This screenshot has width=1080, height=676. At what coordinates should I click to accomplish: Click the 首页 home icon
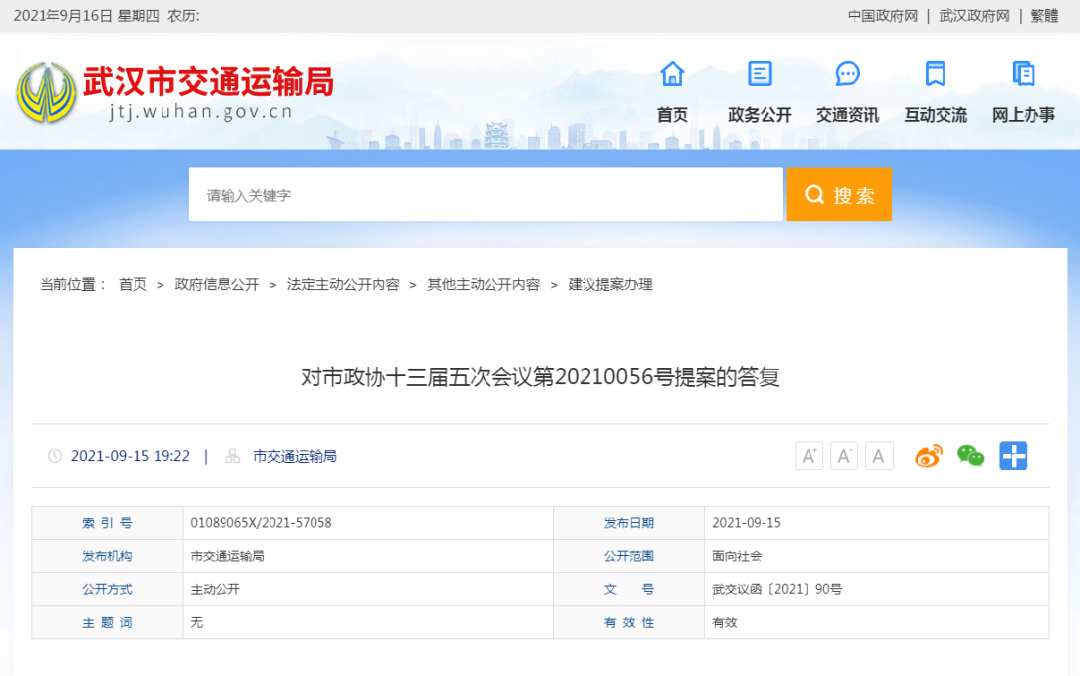[x=672, y=74]
